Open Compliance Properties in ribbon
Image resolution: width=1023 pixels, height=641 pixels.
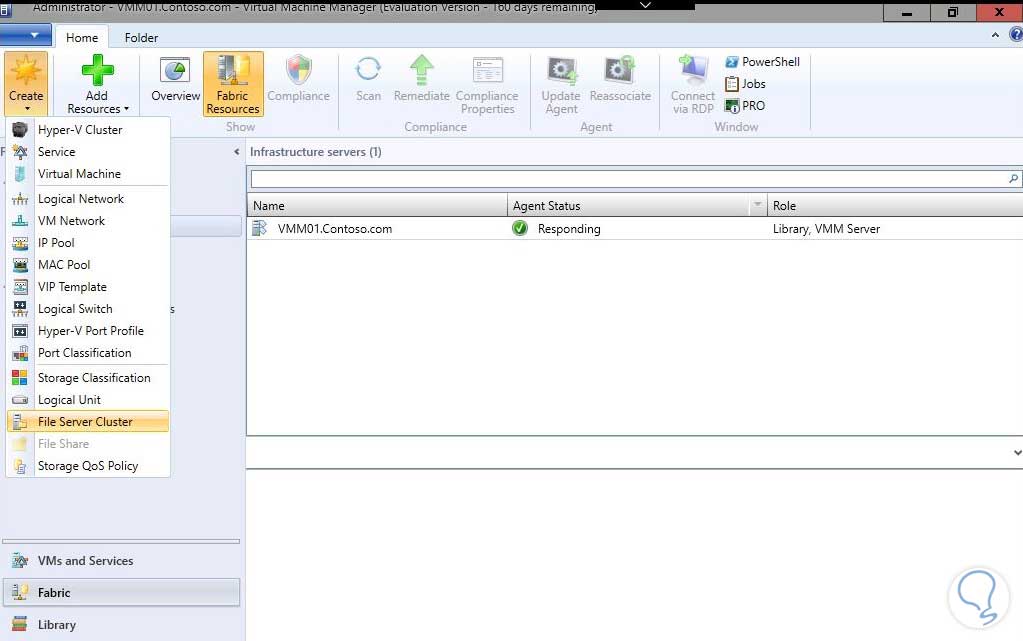487,84
